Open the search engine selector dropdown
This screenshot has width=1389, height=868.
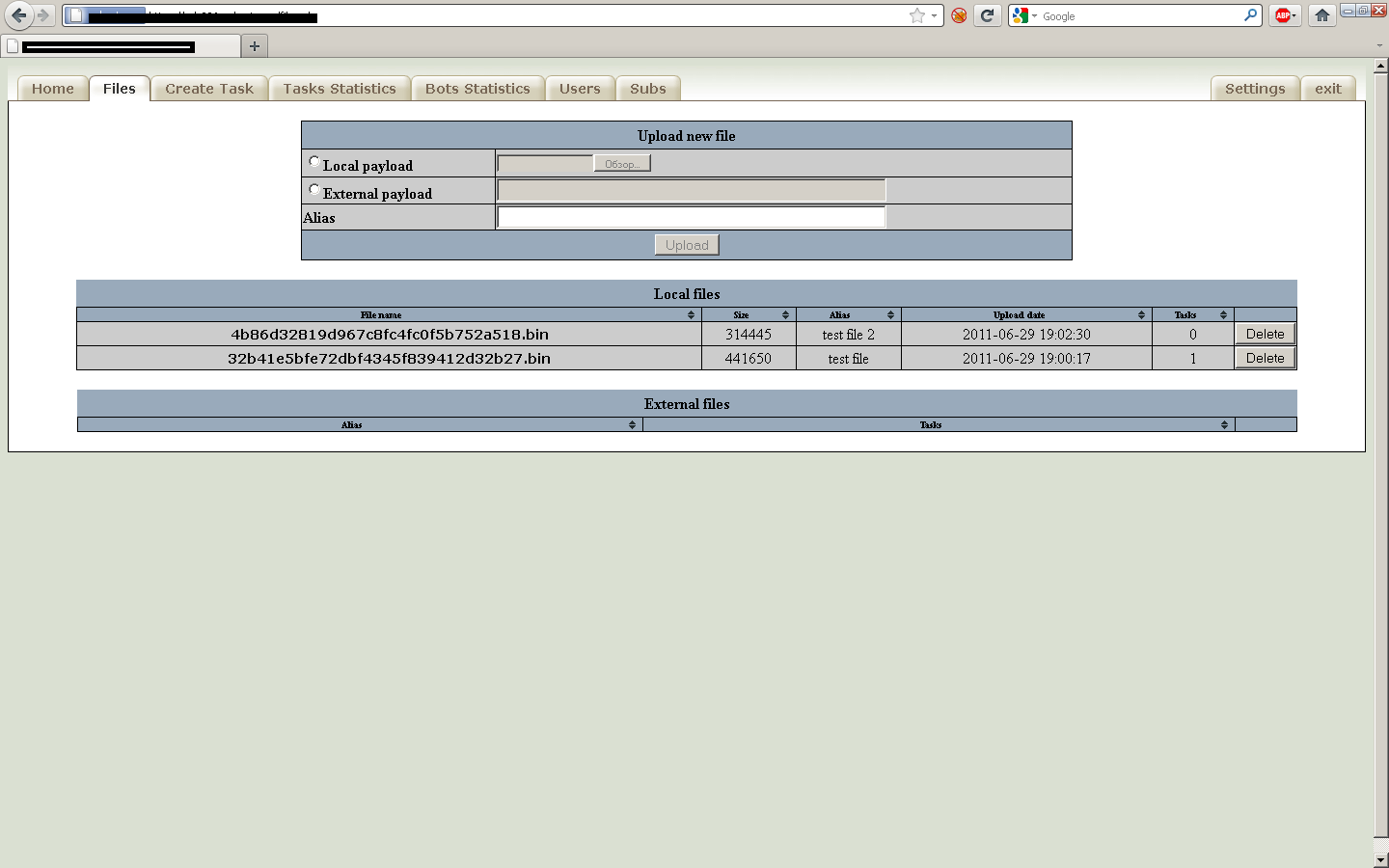[1023, 15]
